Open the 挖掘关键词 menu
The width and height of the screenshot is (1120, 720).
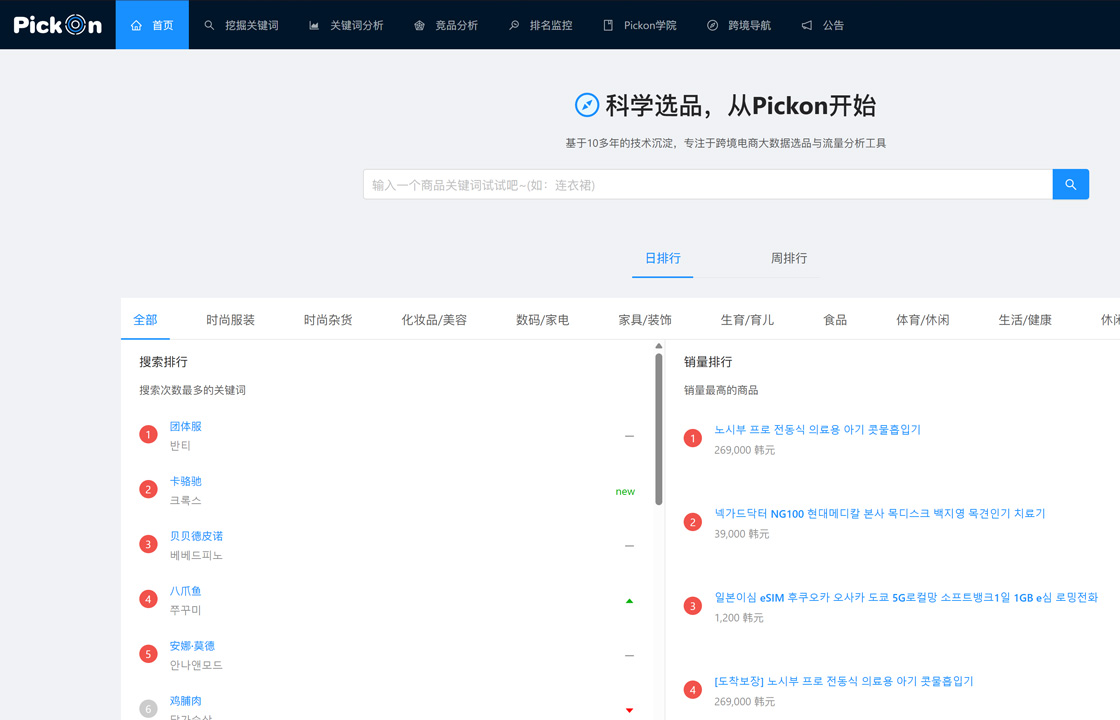tap(241, 25)
